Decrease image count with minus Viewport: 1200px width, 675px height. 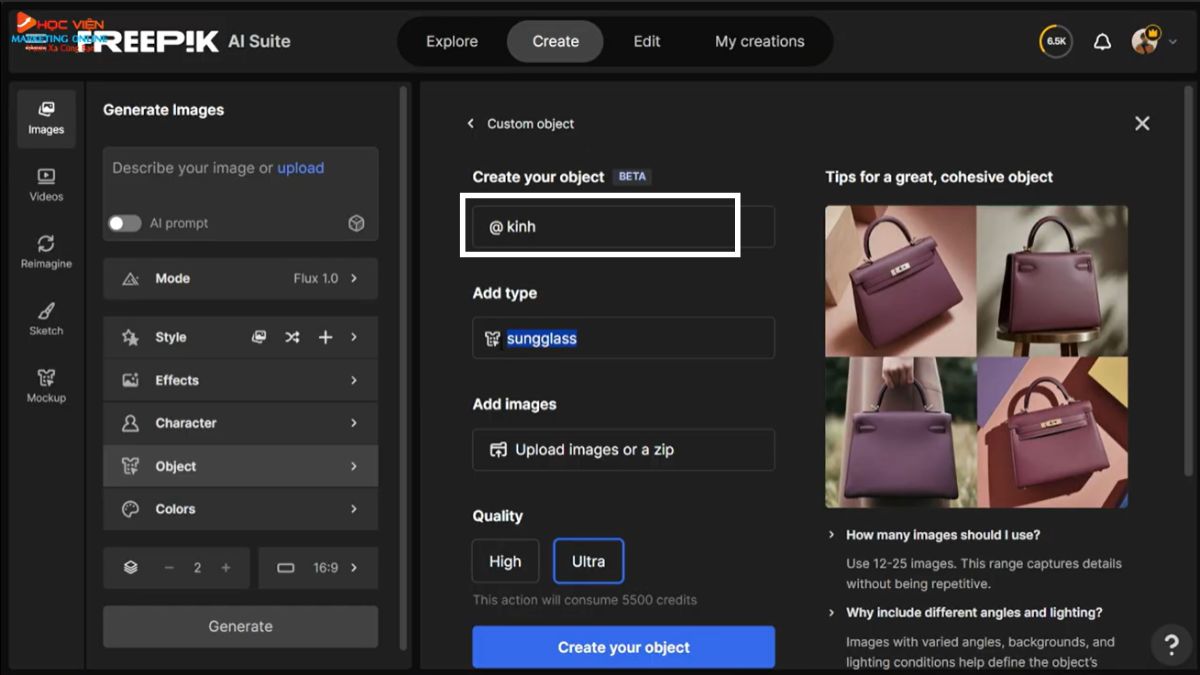[169, 567]
